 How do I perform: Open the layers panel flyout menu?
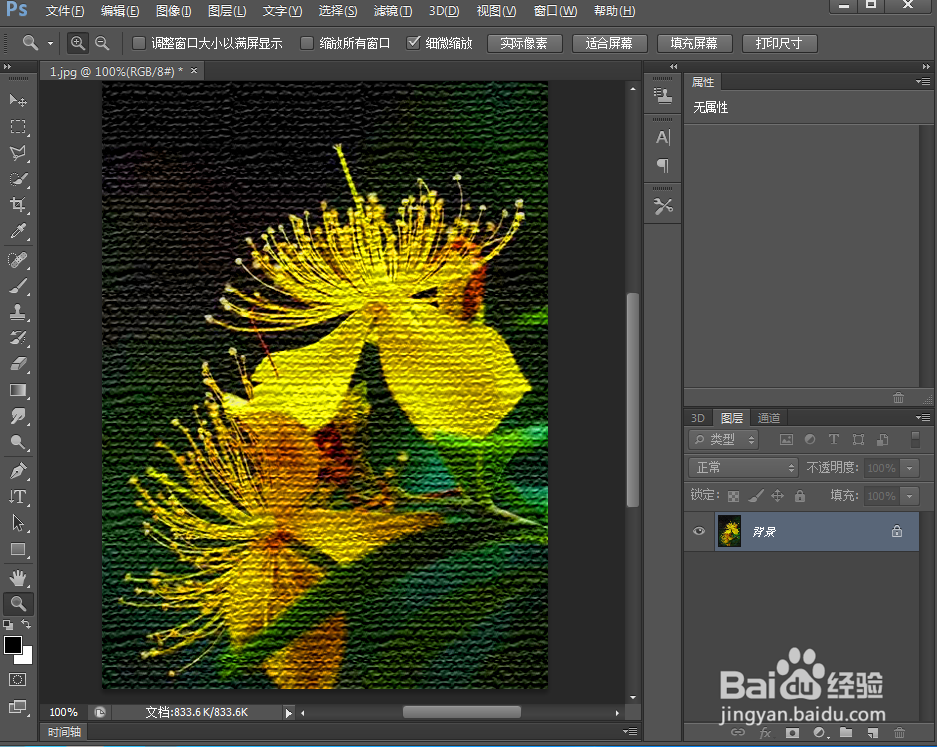[923, 418]
